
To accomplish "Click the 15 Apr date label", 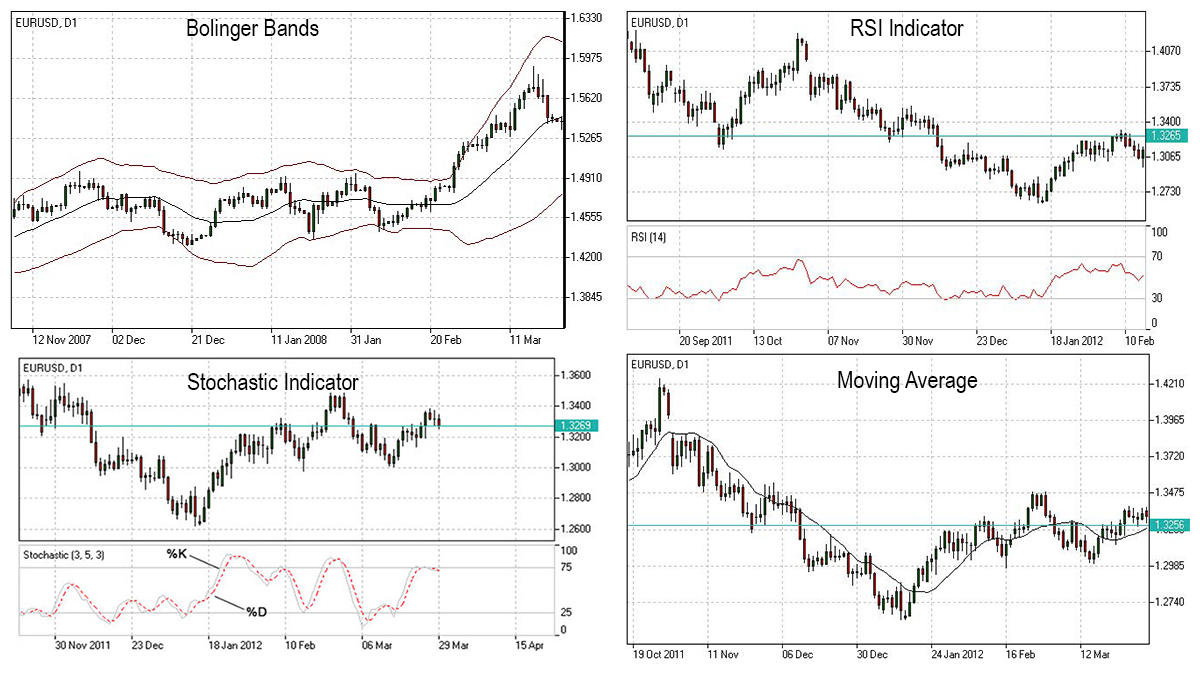I will tap(531, 645).
